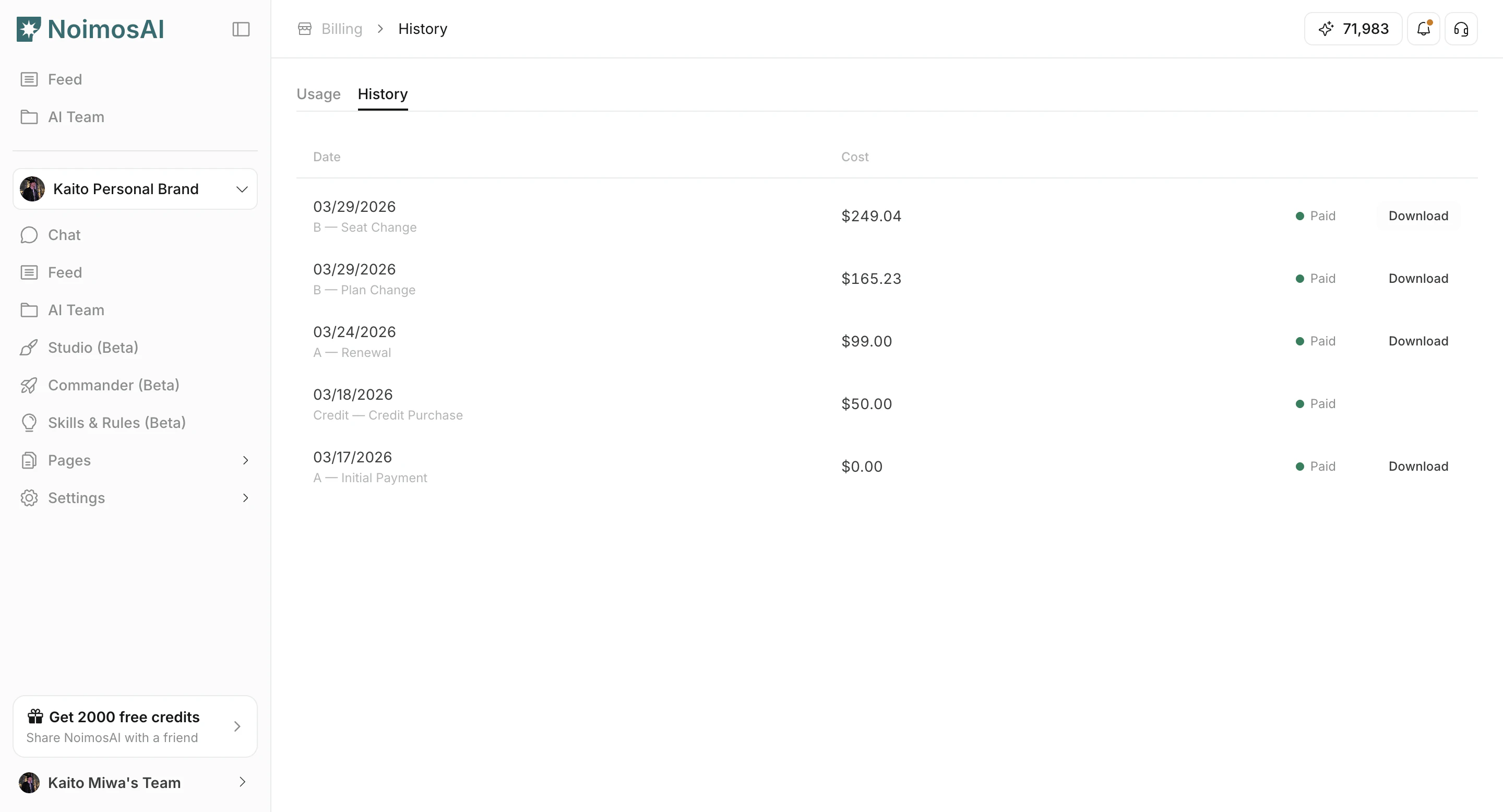
Task: Collapse the sidebar with the panel toggle icon
Action: coord(241,29)
